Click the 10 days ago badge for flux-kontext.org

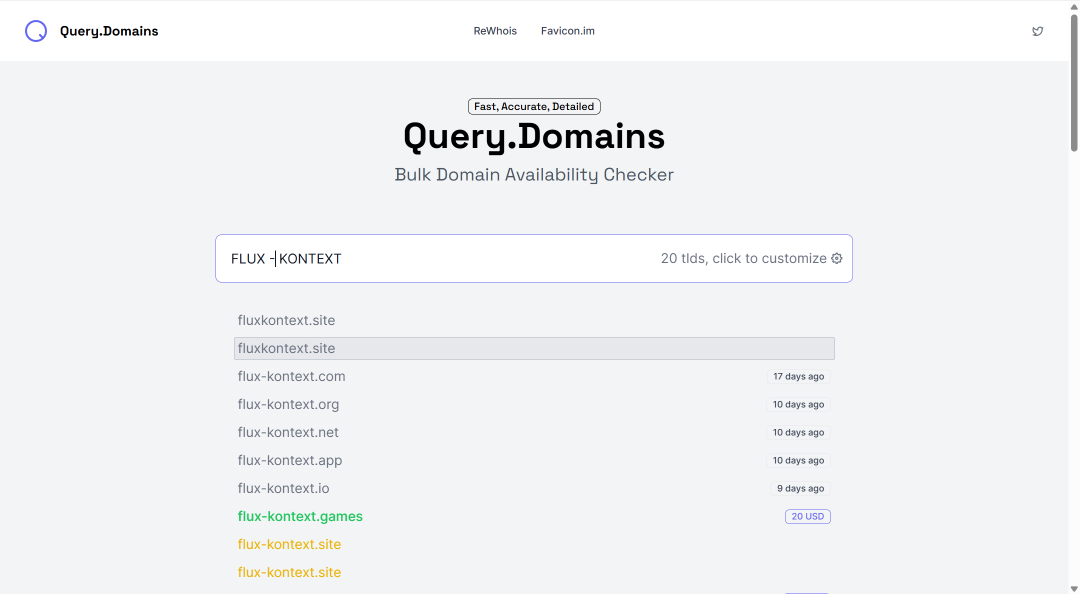point(798,404)
